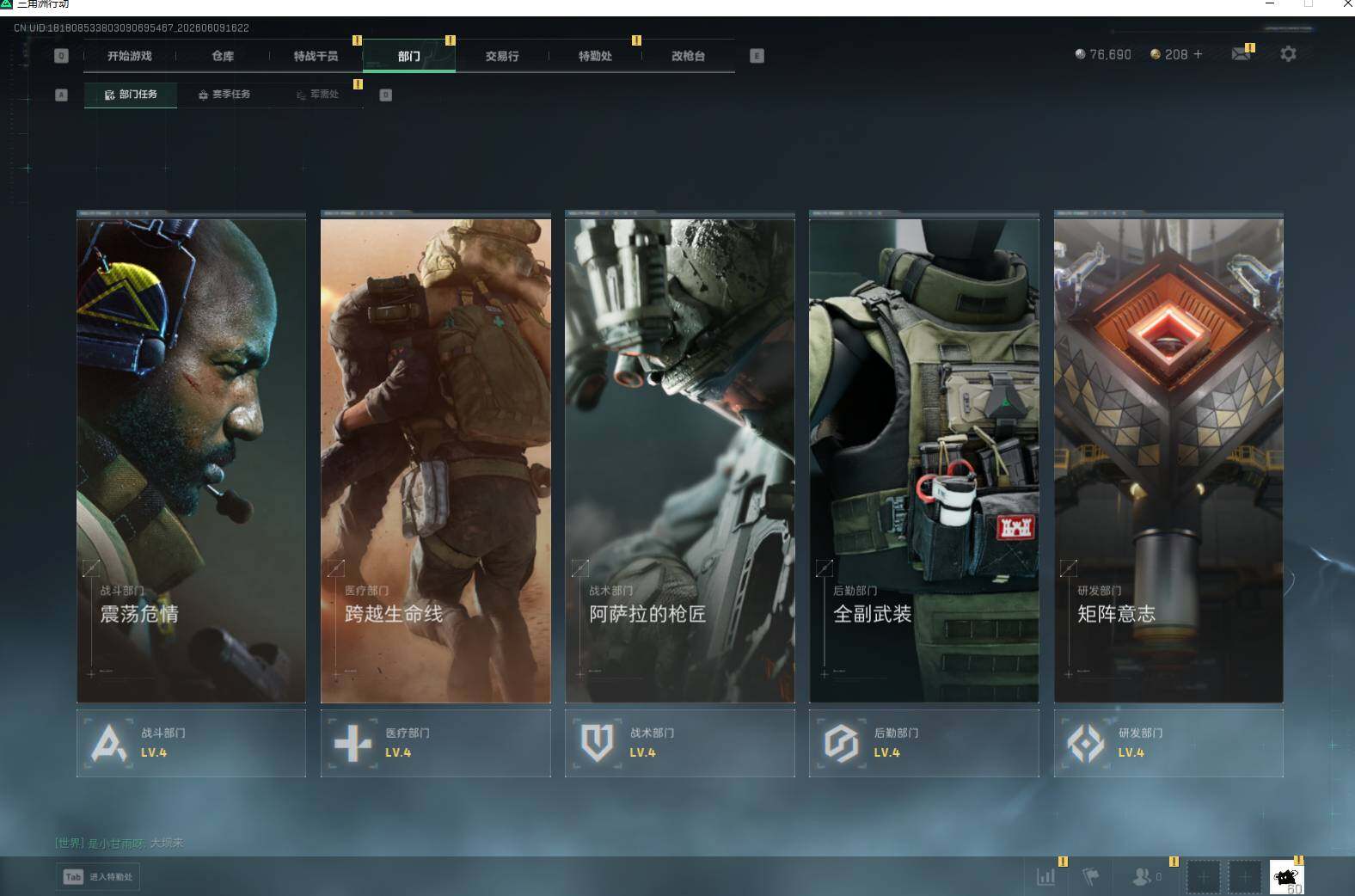The image size is (1355, 896).
Task: Open the 战斗部门 LV.4 panel
Action: tap(191, 743)
